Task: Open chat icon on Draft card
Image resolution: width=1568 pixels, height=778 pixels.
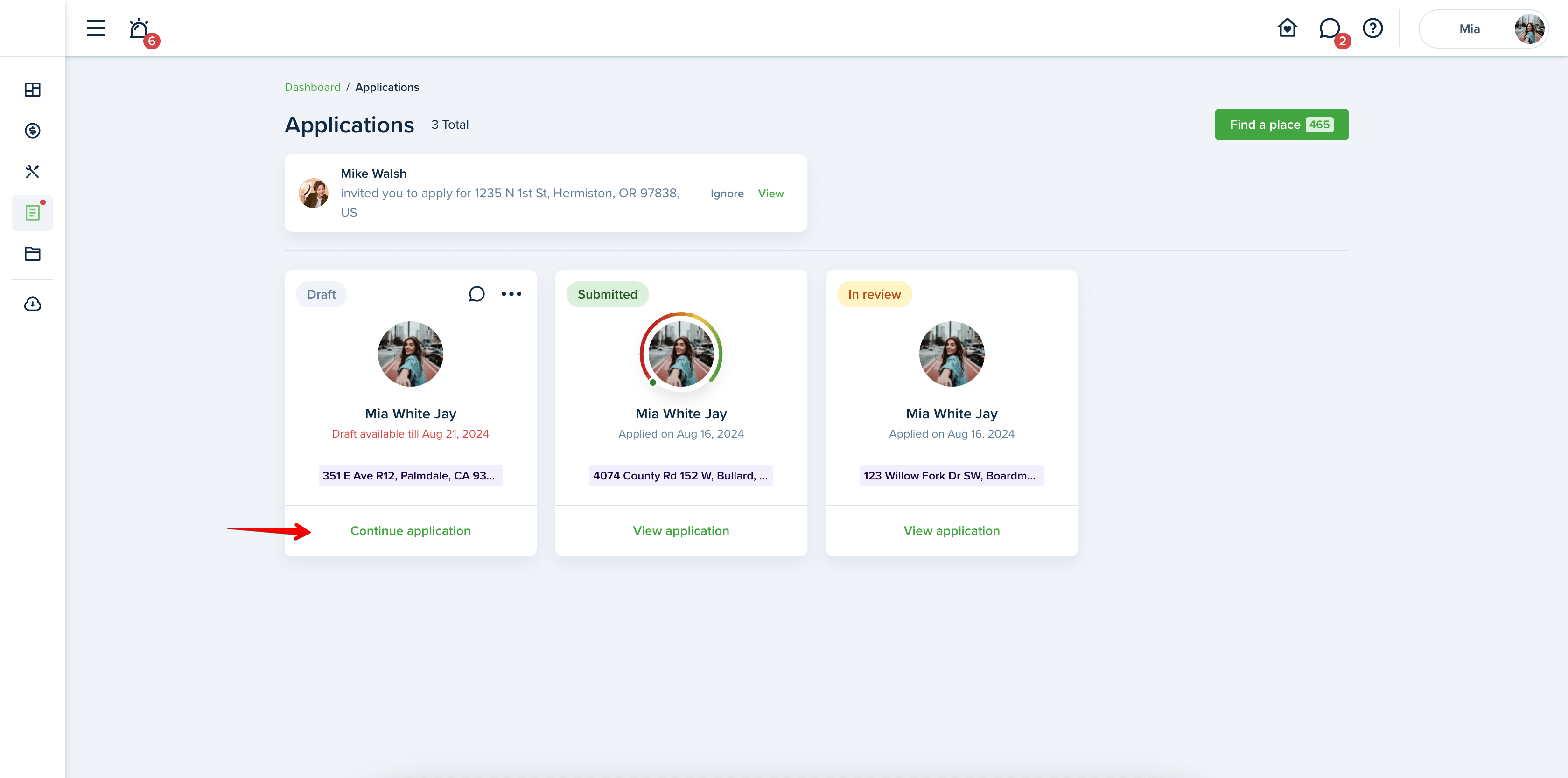Action: (476, 294)
